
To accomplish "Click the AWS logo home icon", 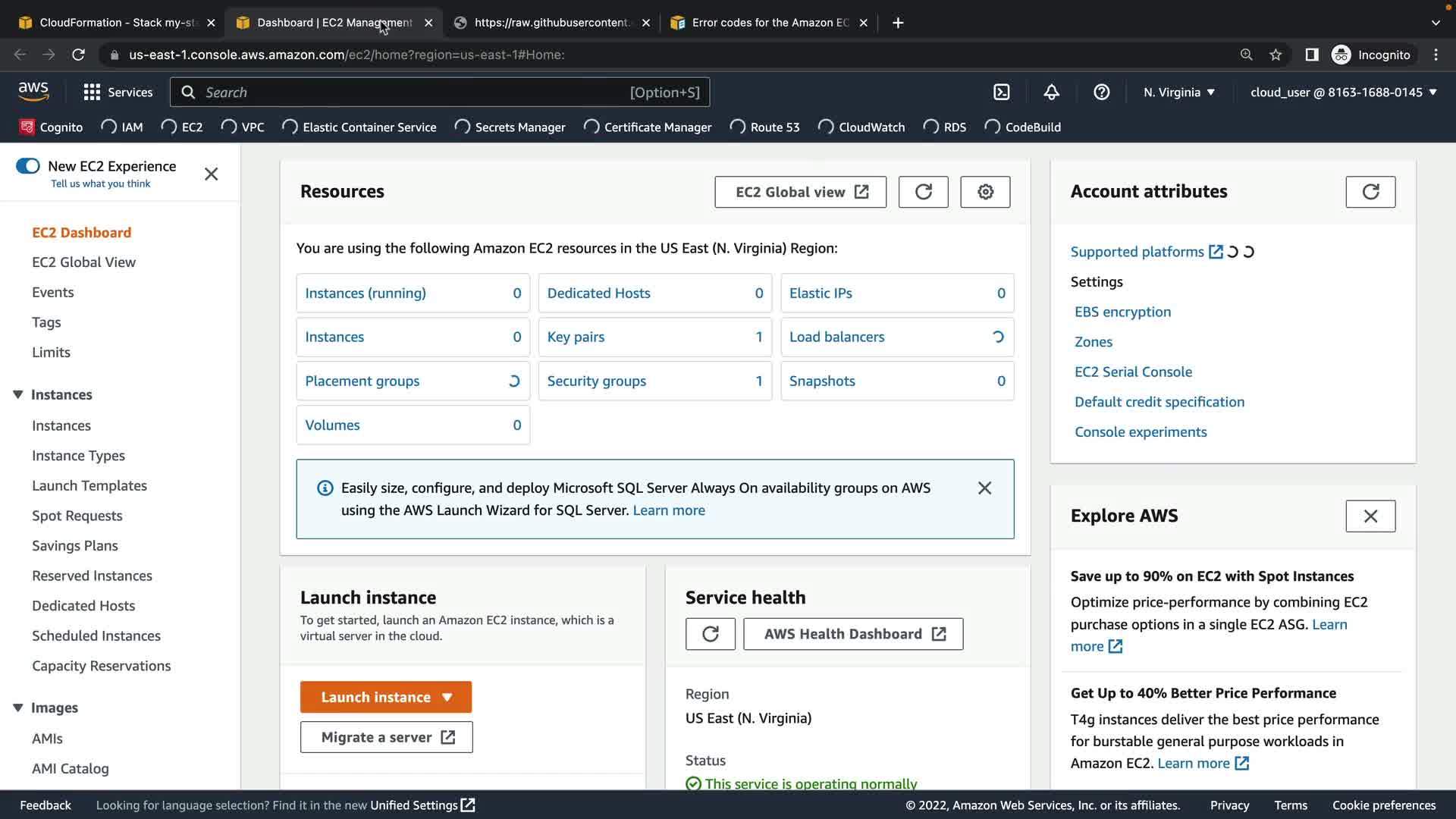I will pos(33,92).
